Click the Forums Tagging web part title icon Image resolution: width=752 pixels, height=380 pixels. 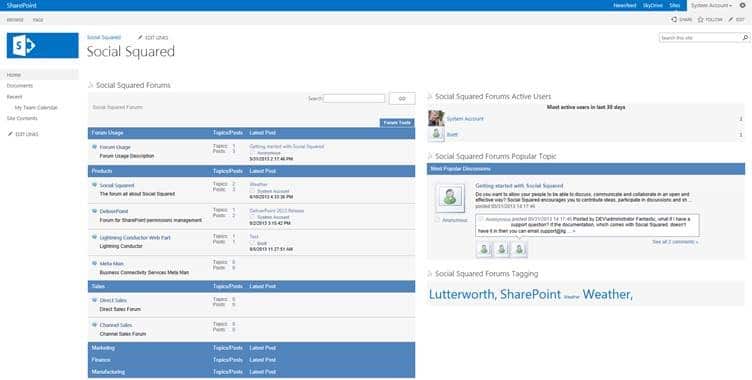430,274
